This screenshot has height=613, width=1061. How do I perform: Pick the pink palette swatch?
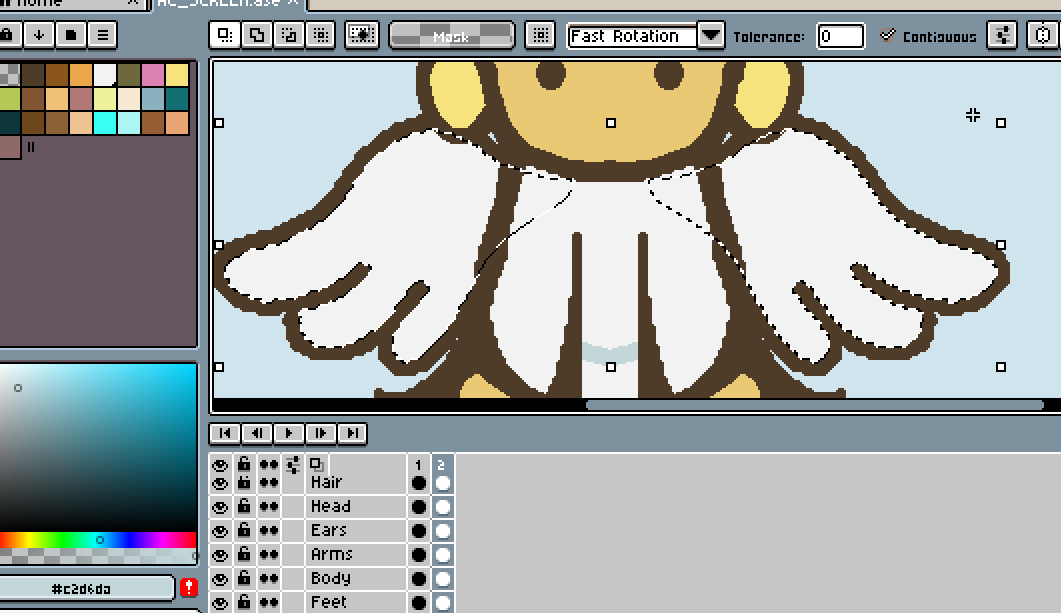point(153,74)
